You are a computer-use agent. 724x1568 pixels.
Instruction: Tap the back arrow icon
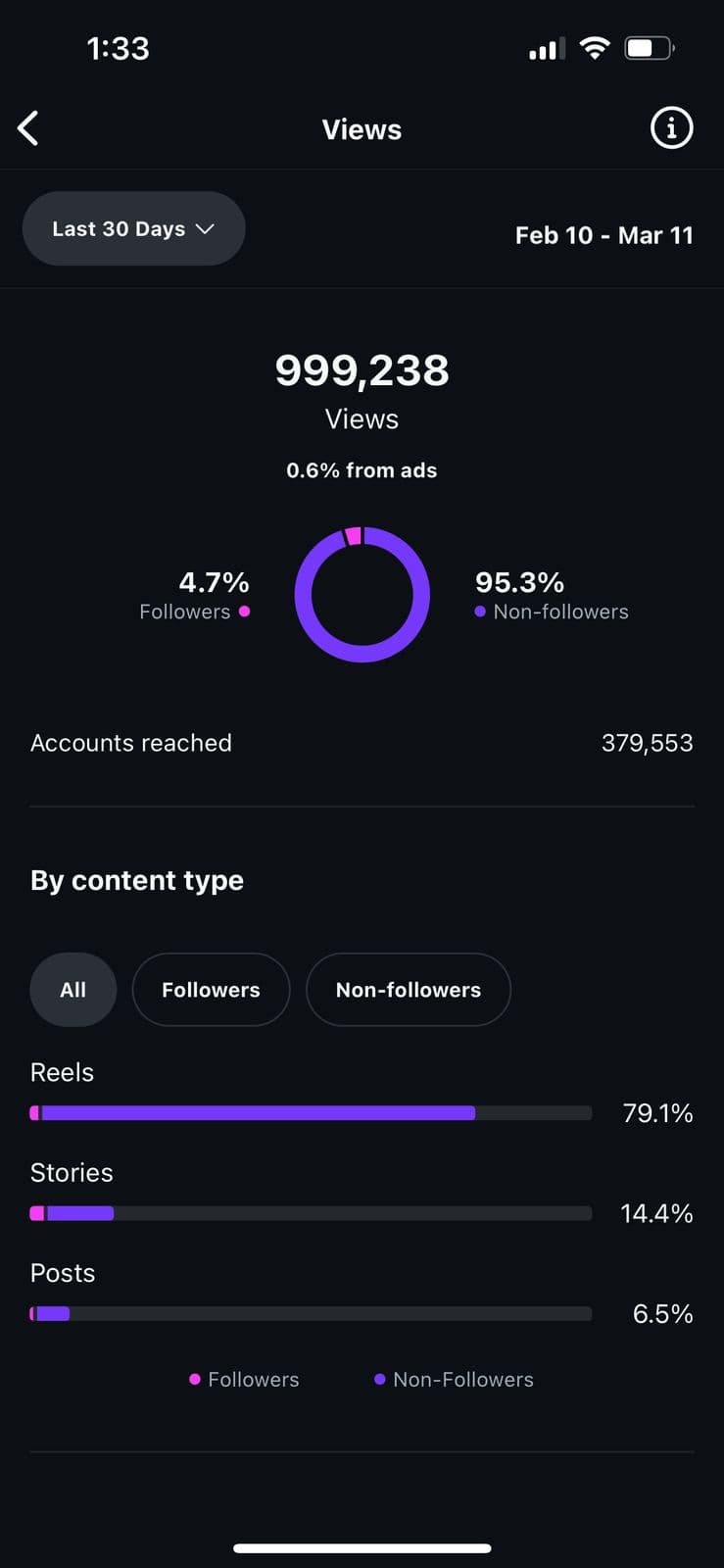click(28, 128)
